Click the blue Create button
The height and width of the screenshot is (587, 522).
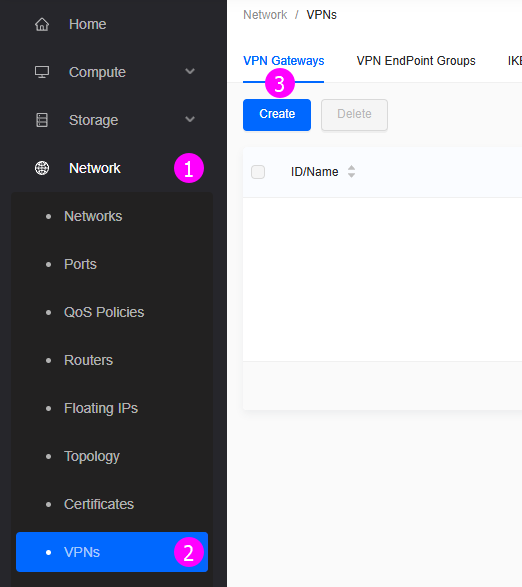point(277,115)
